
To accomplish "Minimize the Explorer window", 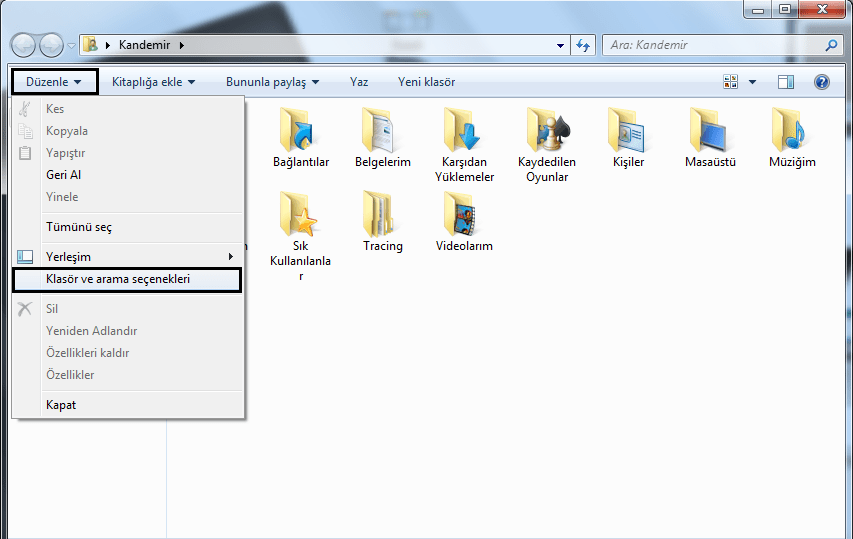I will pyautogui.click(x=758, y=9).
